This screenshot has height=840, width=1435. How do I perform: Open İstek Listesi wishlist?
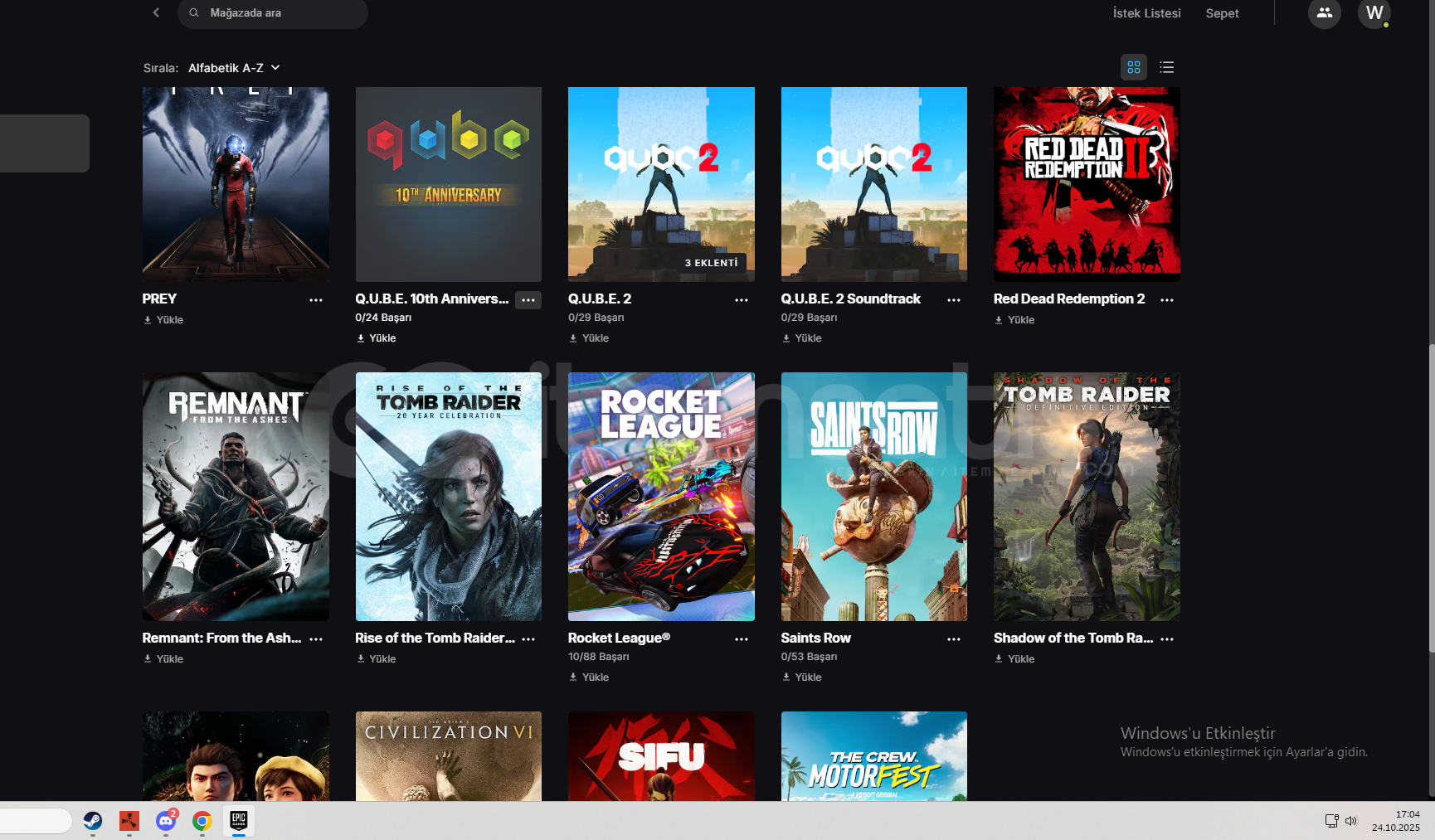(x=1146, y=13)
